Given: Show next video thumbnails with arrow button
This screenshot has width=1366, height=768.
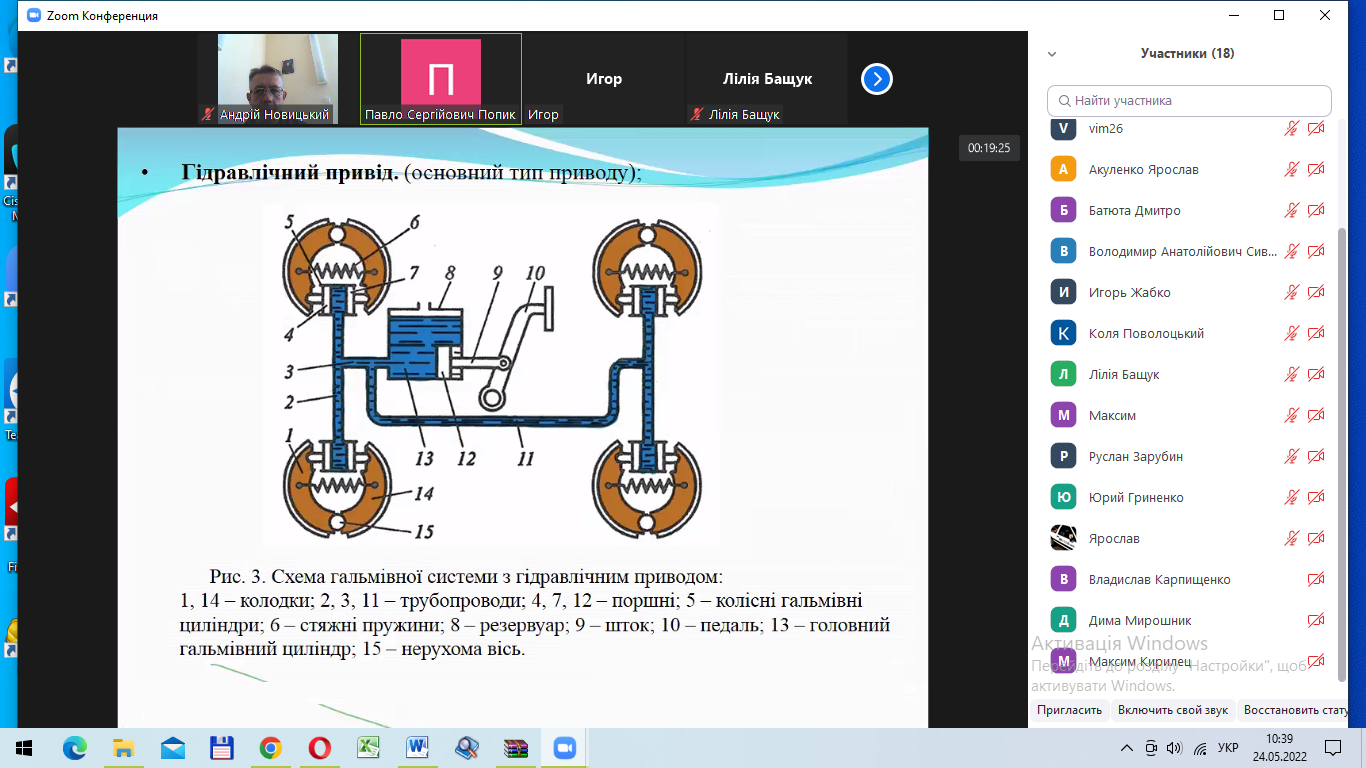Looking at the screenshot, I should pyautogui.click(x=877, y=78).
